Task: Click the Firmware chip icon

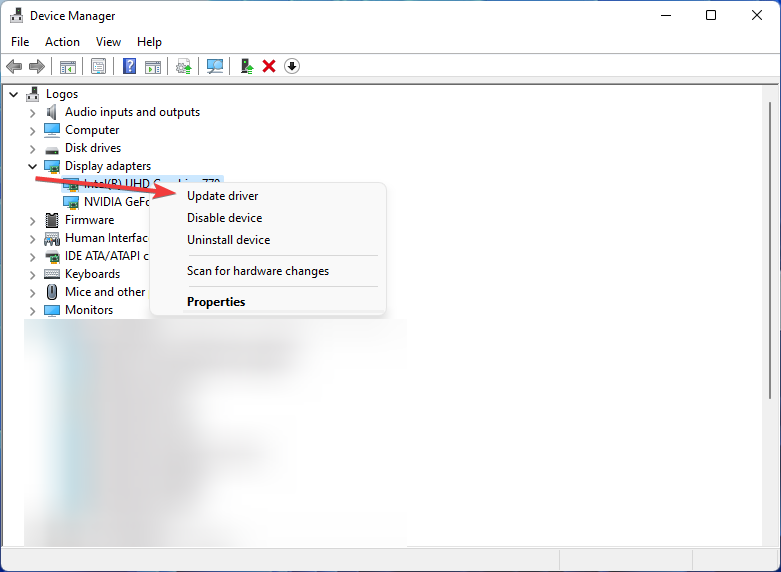Action: click(52, 220)
